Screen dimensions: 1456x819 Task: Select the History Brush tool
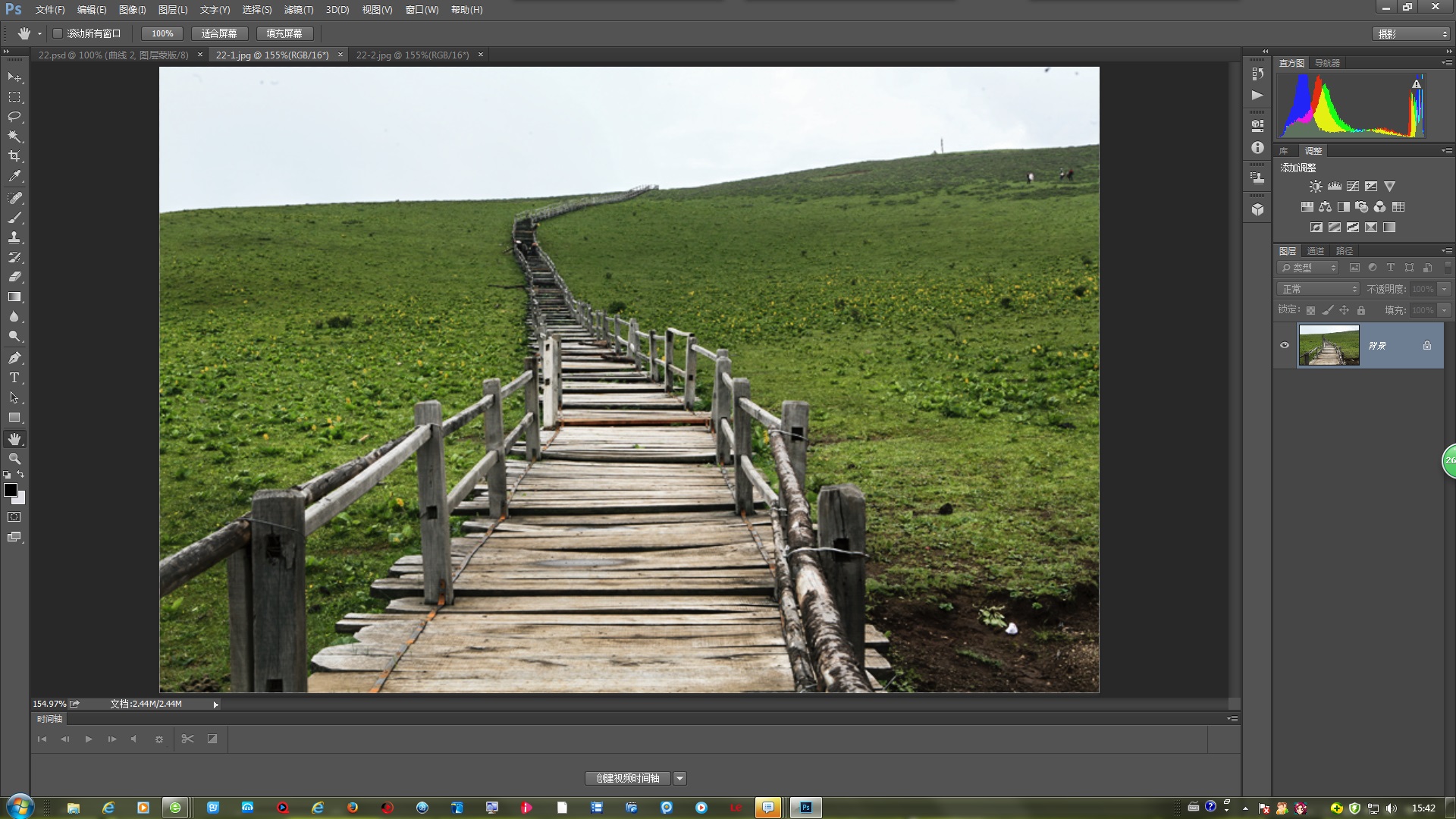tap(14, 257)
